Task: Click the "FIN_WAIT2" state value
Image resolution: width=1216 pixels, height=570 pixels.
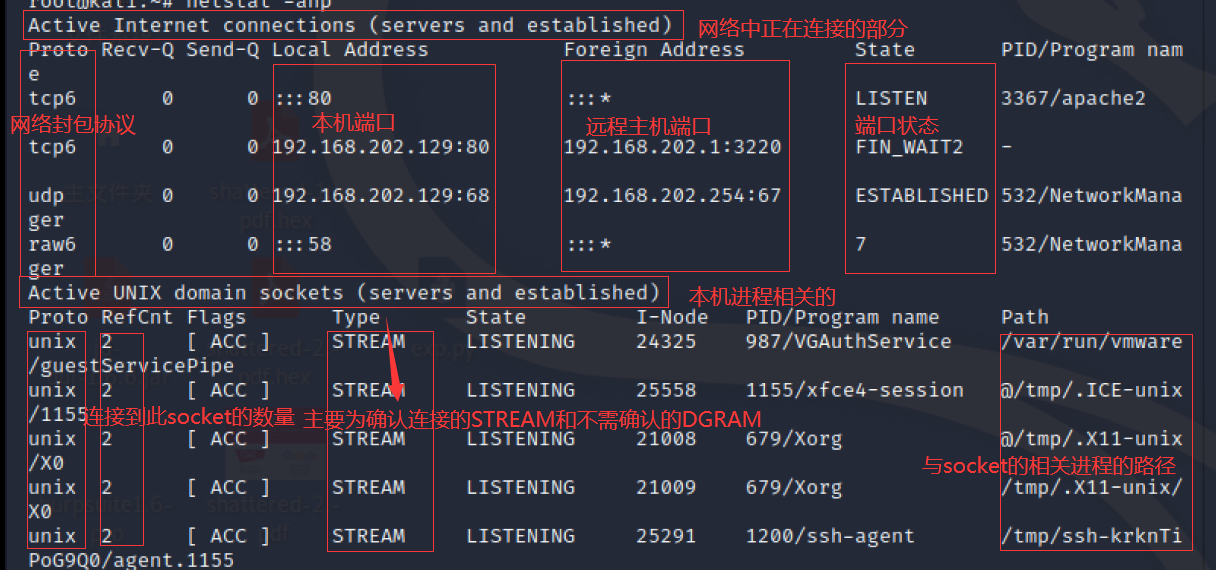Action: (x=909, y=147)
